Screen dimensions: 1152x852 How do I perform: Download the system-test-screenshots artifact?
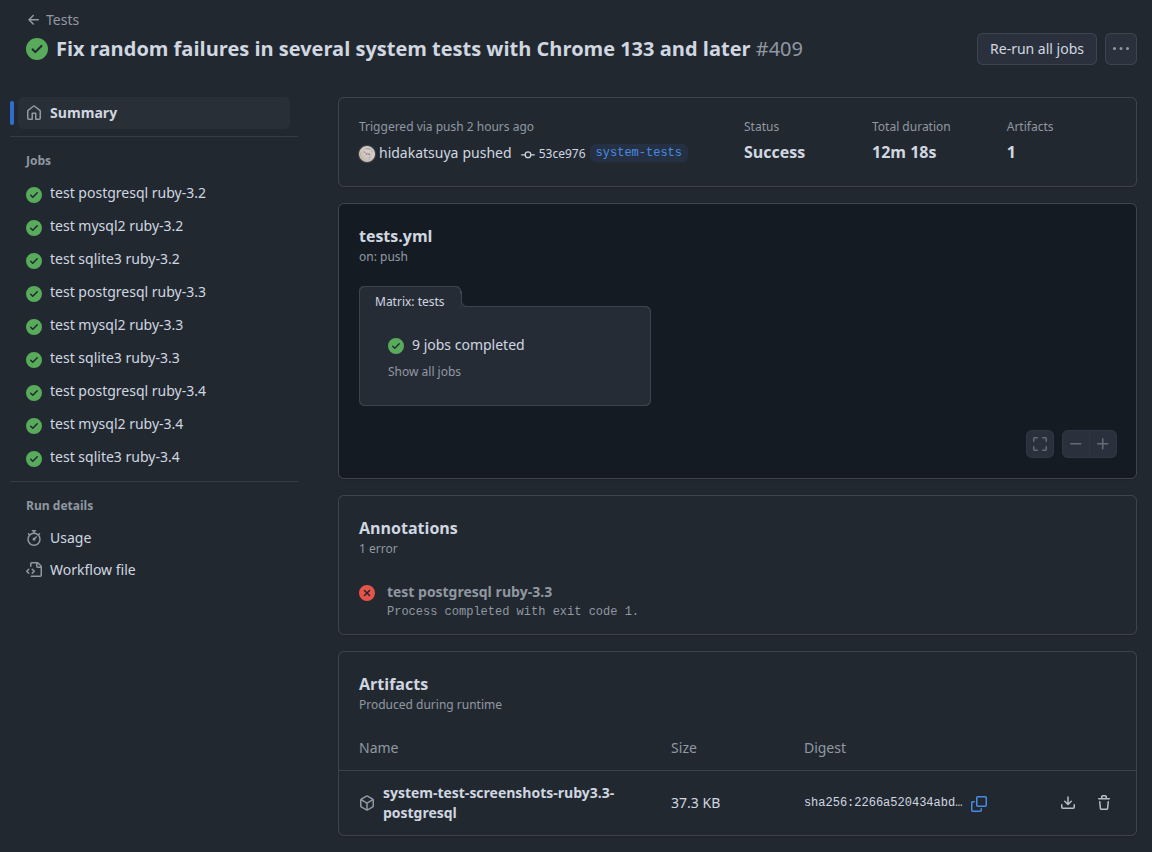pos(1068,803)
